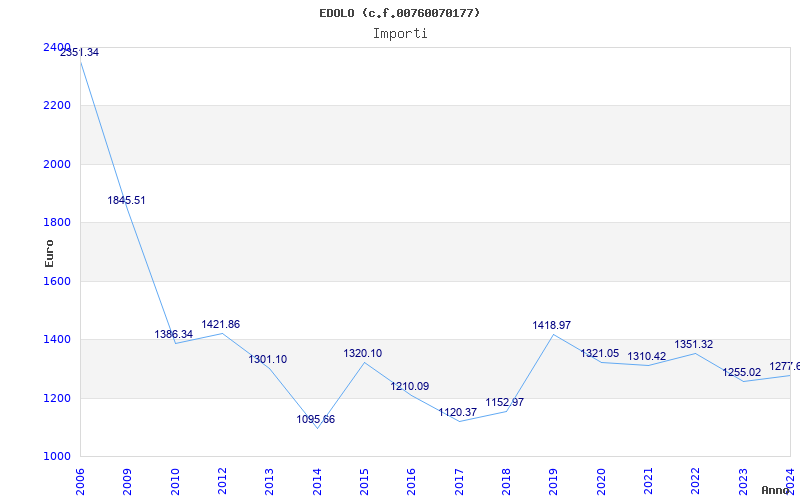800x500 pixels.
Task: Select the 2009 x-axis year tick
Action: [128, 482]
